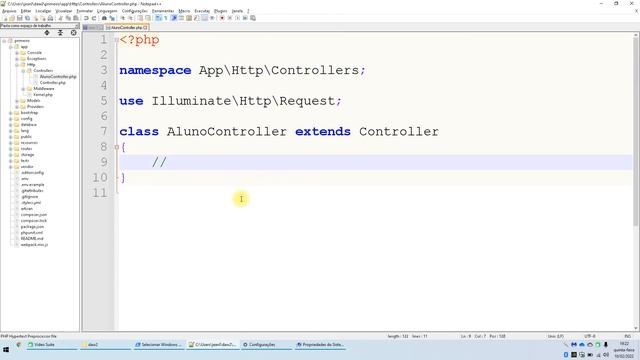Click the Redo toolbar icon
This screenshot has height=360, width=640.
pyautogui.click(x=94, y=18)
